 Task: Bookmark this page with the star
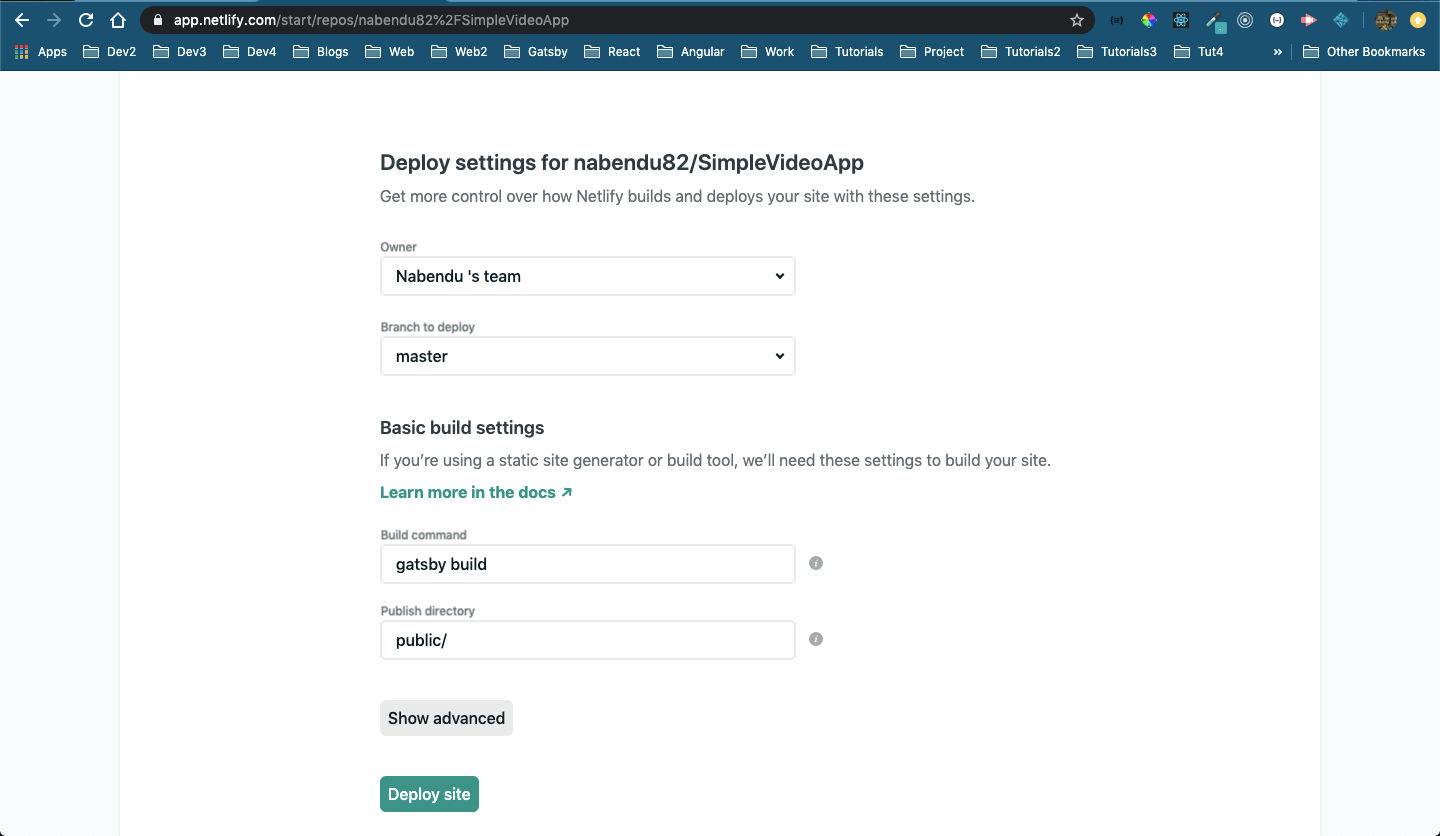1077,20
